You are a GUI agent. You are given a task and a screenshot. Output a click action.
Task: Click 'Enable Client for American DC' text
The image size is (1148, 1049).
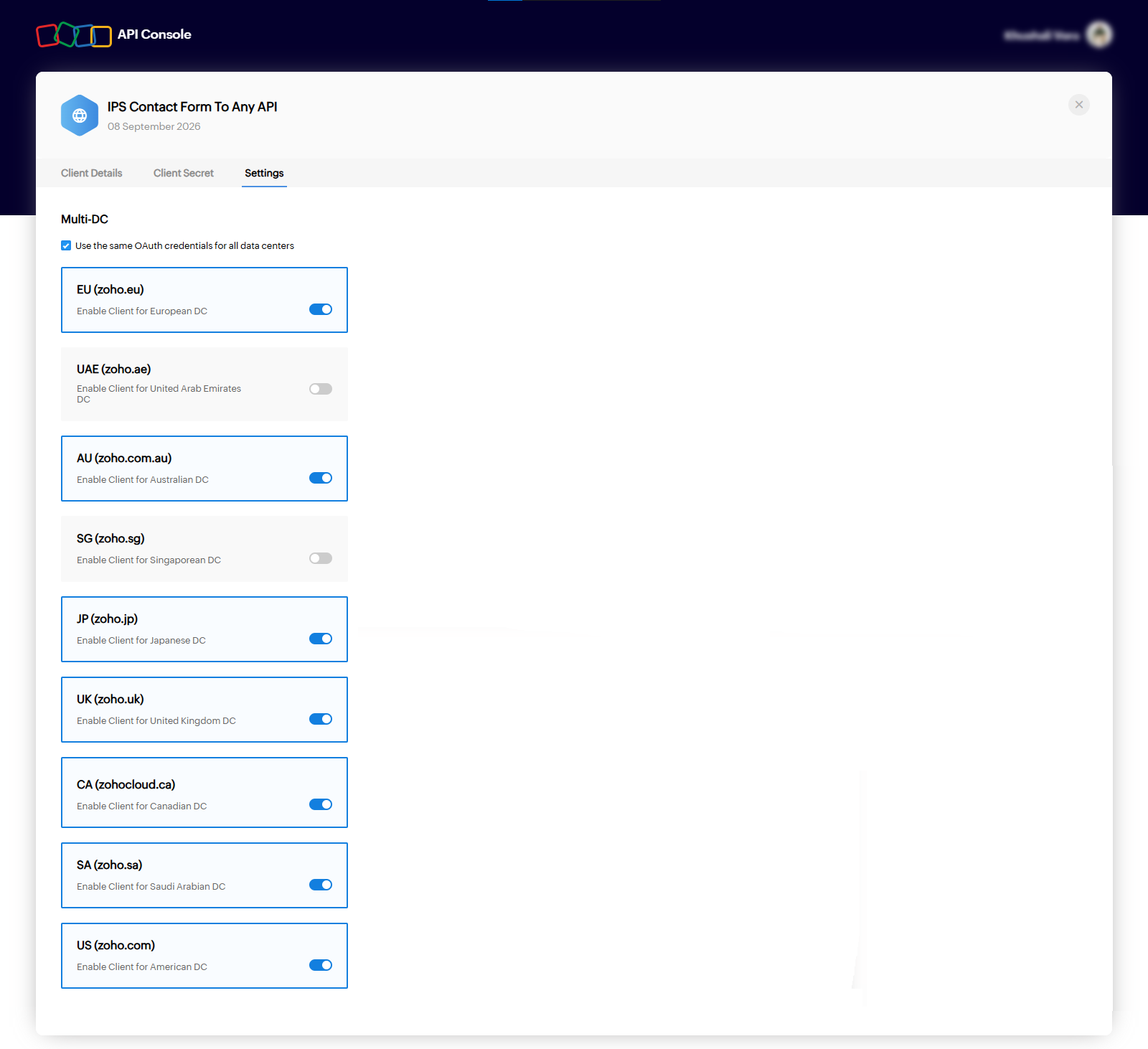pos(142,966)
